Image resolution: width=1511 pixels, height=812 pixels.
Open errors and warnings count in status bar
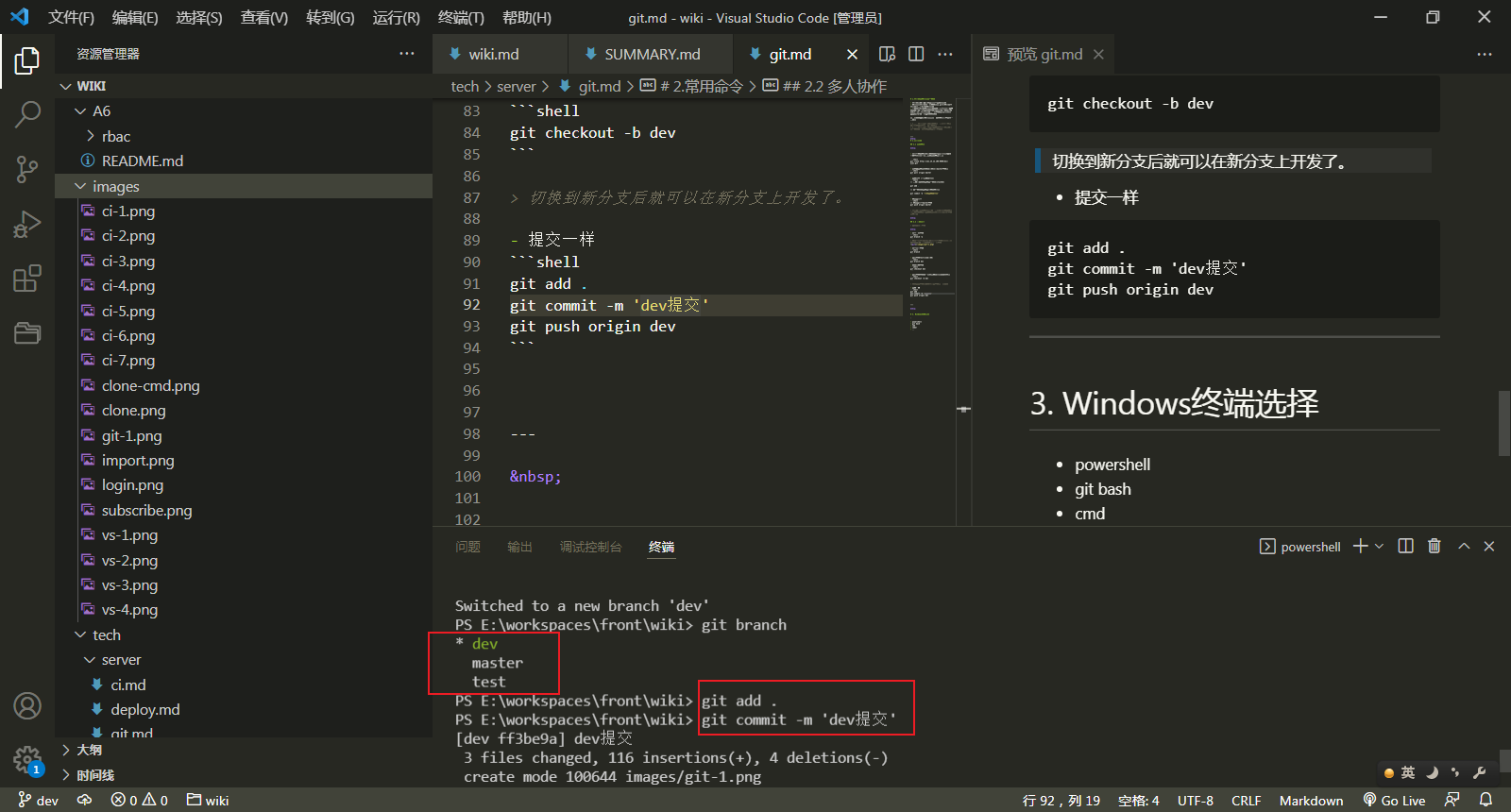tap(139, 800)
